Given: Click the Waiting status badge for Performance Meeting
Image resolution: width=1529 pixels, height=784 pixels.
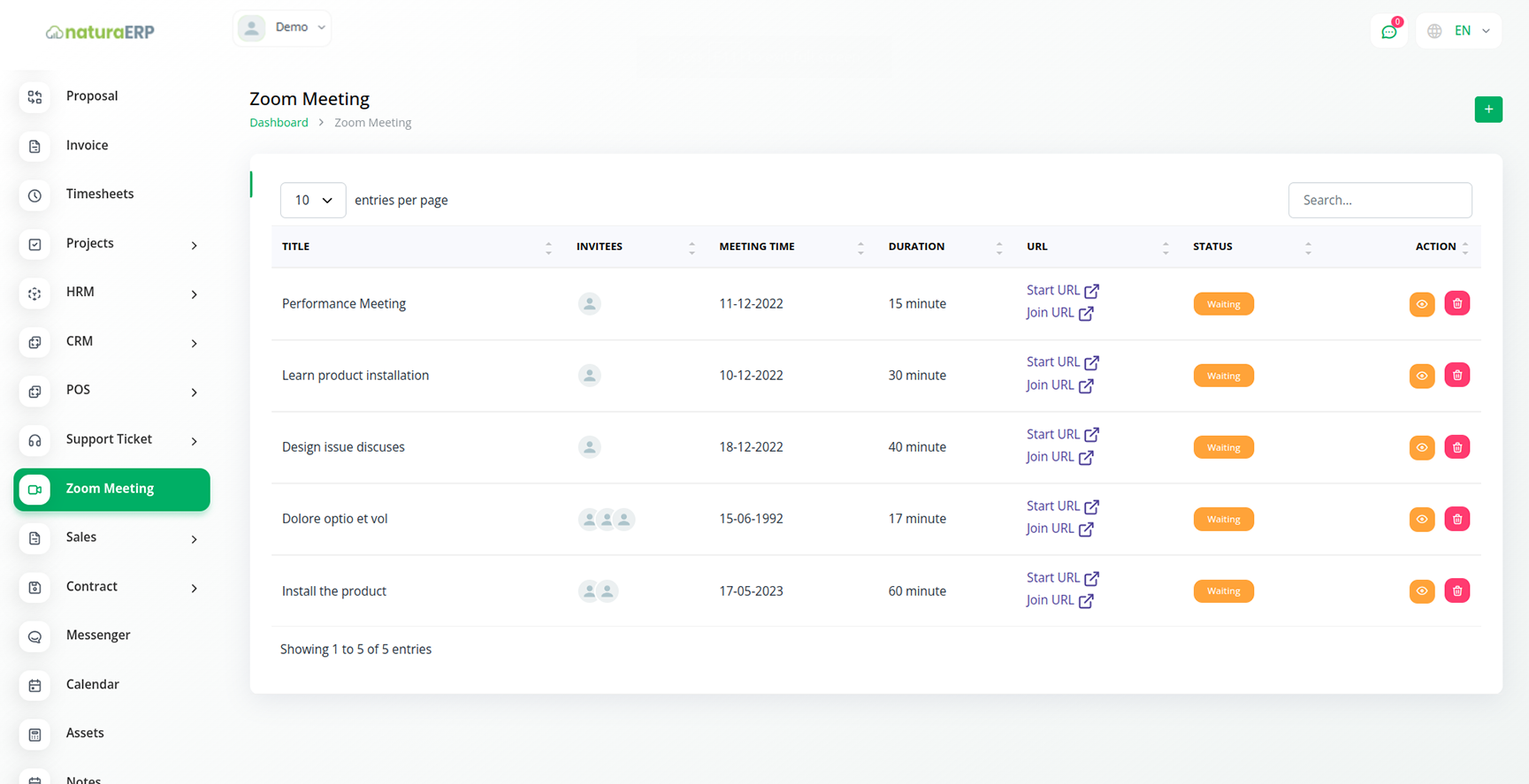Looking at the screenshot, I should coord(1223,304).
